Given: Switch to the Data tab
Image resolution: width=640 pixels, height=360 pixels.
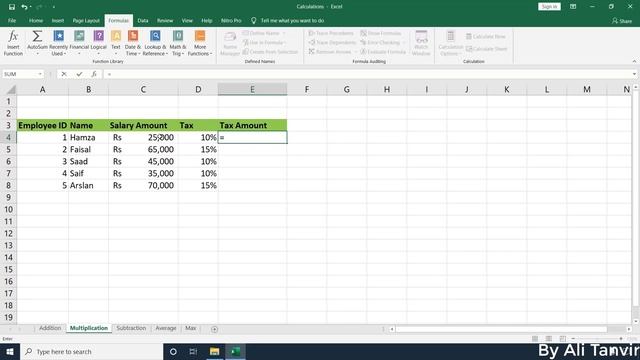Looking at the screenshot, I should pyautogui.click(x=143, y=20).
